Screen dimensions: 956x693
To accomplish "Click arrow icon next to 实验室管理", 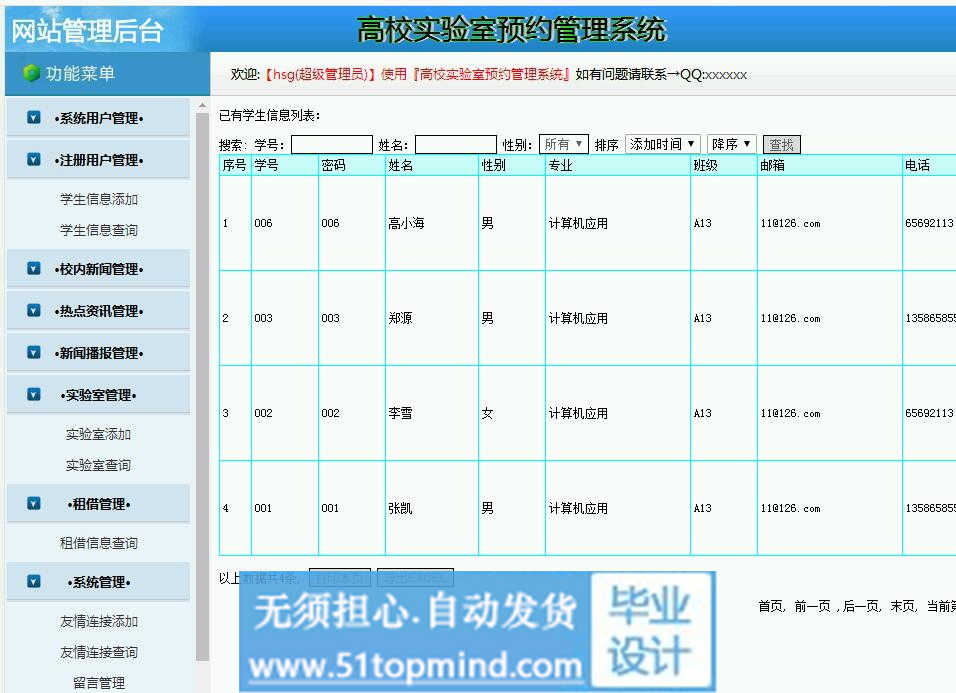I will click(34, 395).
